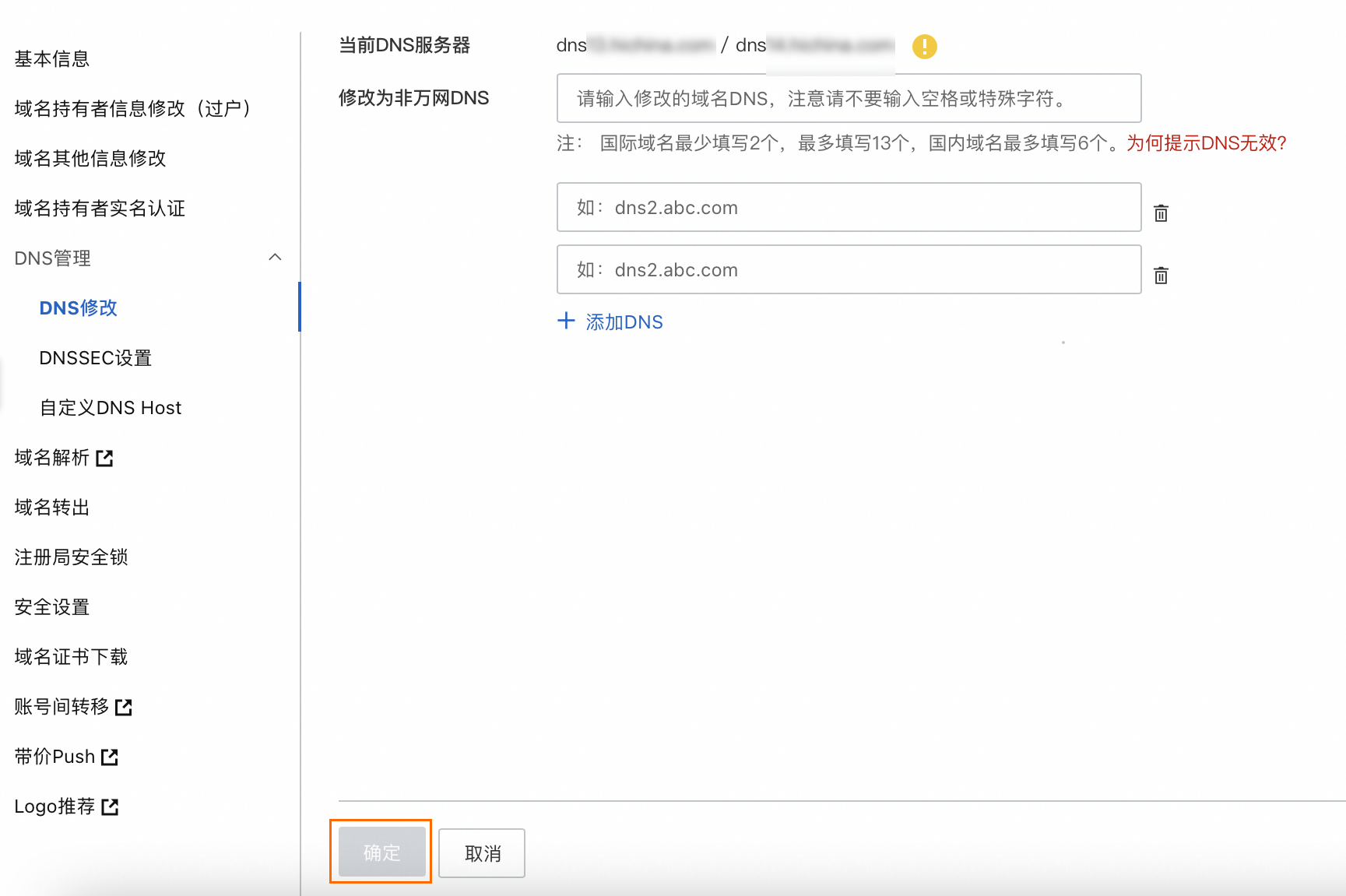Focus the main DNS input field
1346x896 pixels.
849,98
